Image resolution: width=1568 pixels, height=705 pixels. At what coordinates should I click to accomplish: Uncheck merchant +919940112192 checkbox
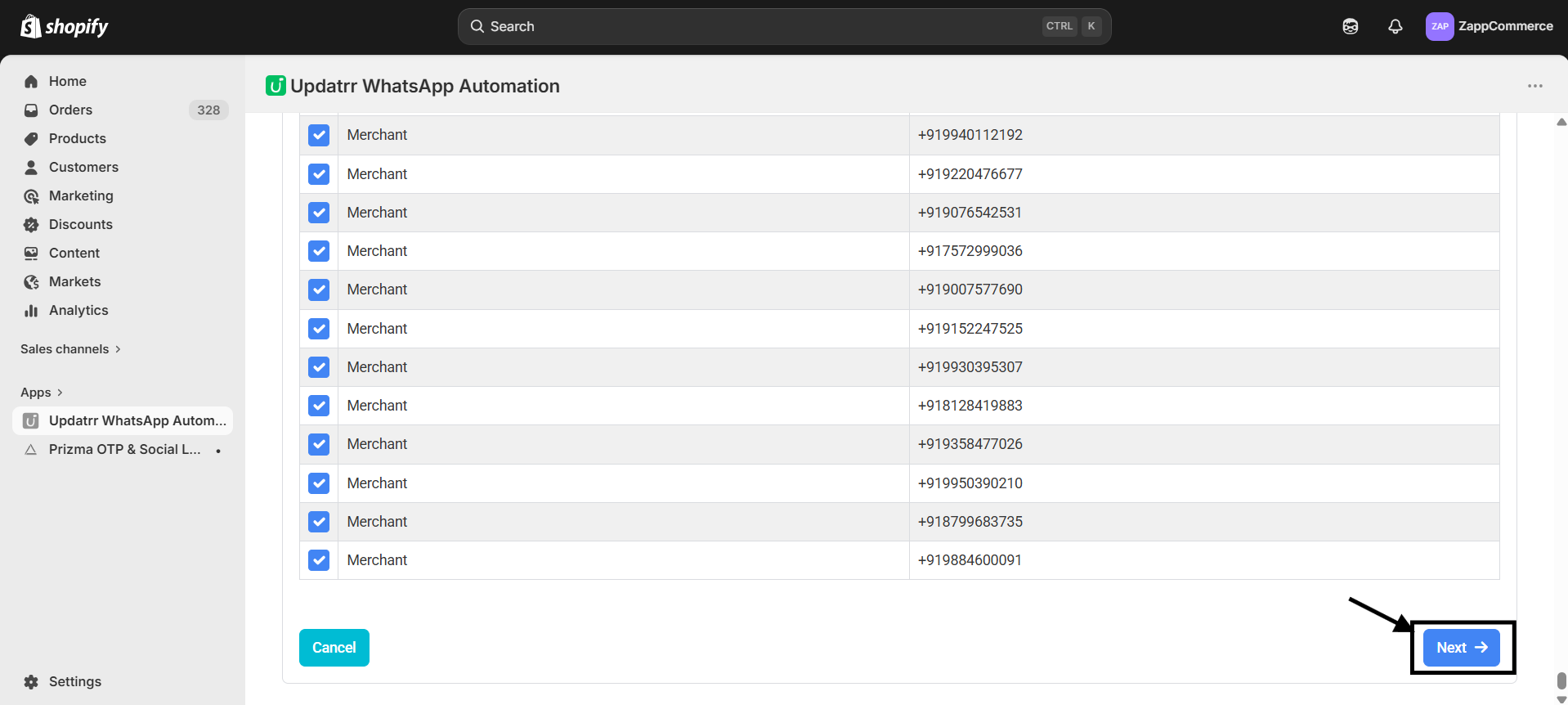tap(319, 135)
